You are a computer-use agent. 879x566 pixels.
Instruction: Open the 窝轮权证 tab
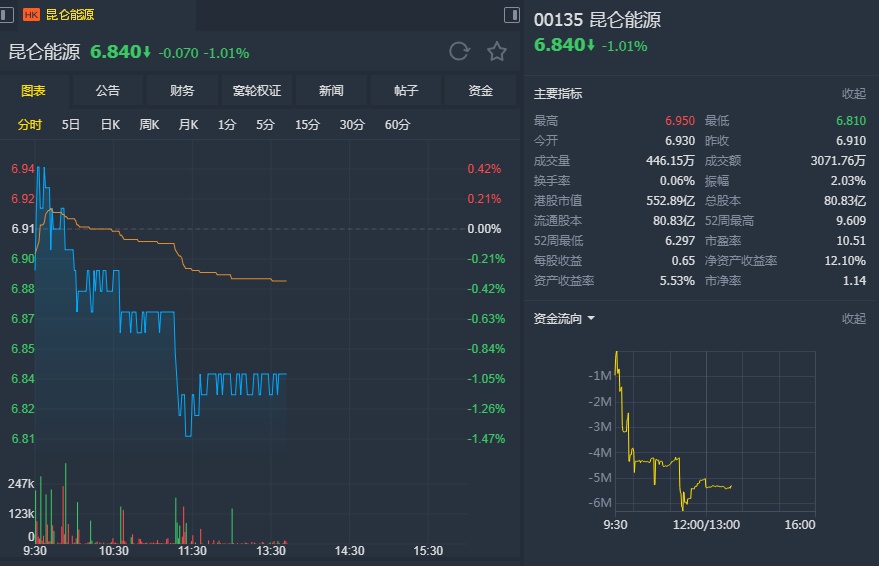(257, 91)
